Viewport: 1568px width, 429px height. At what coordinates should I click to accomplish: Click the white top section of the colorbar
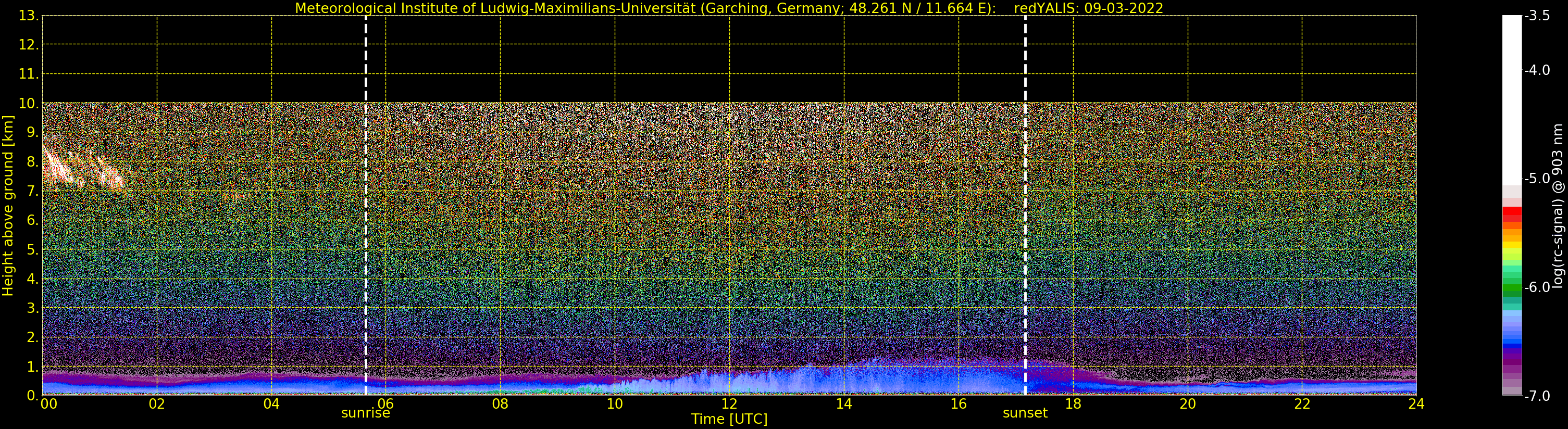pyautogui.click(x=1512, y=100)
